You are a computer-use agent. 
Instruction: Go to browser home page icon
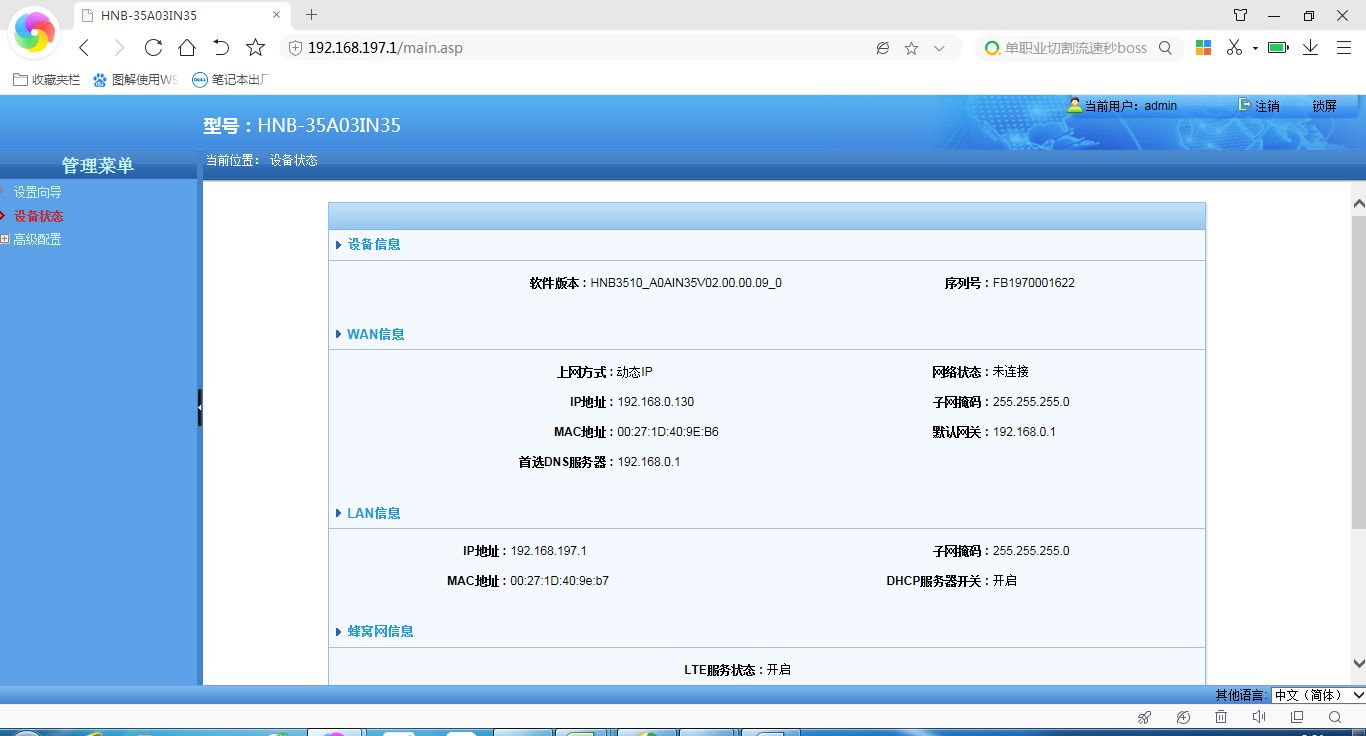pos(187,48)
